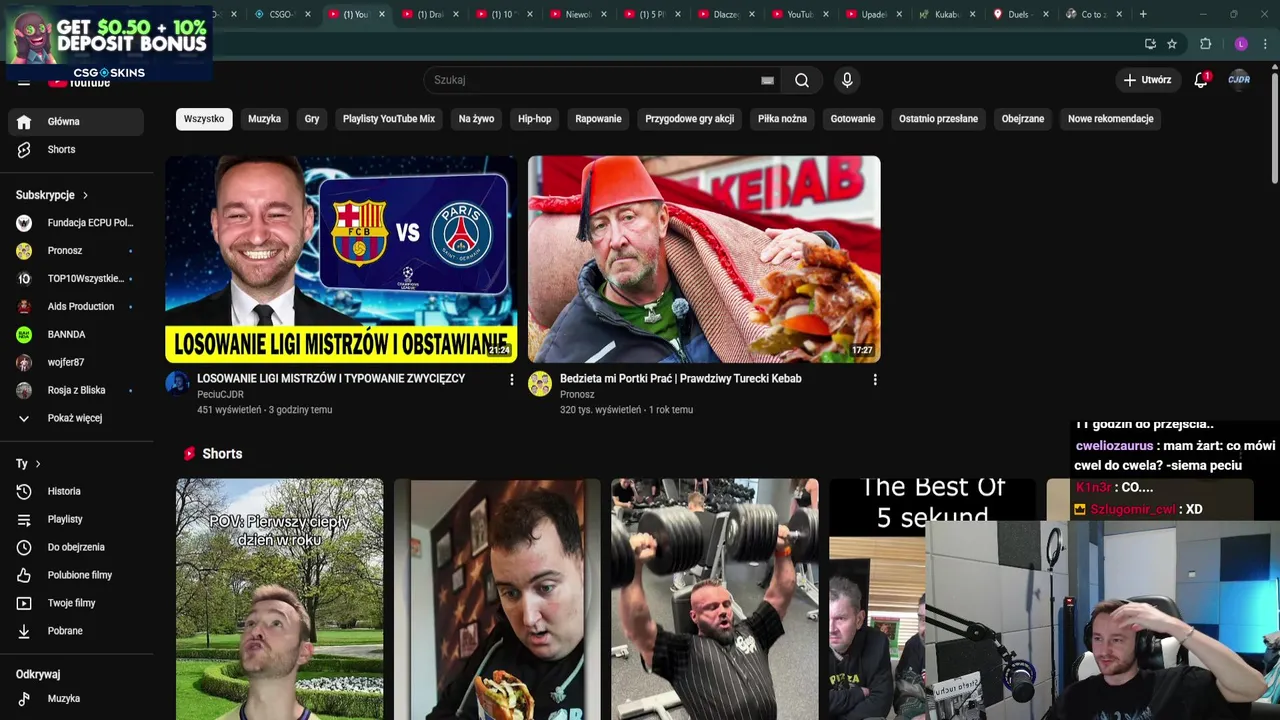Bookmark the page with the star icon
The width and height of the screenshot is (1280, 720).
pyautogui.click(x=1172, y=44)
